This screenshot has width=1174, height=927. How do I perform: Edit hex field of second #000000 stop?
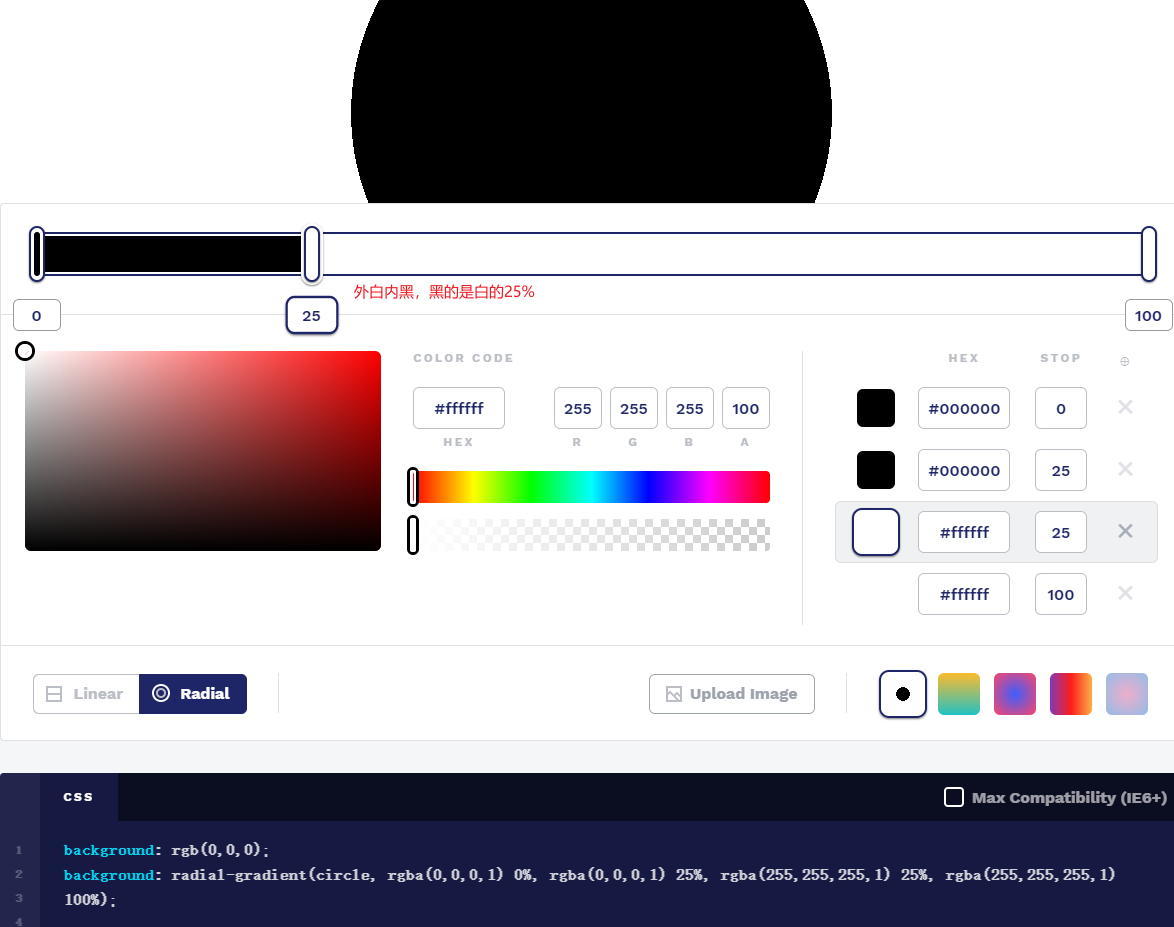tap(964, 470)
